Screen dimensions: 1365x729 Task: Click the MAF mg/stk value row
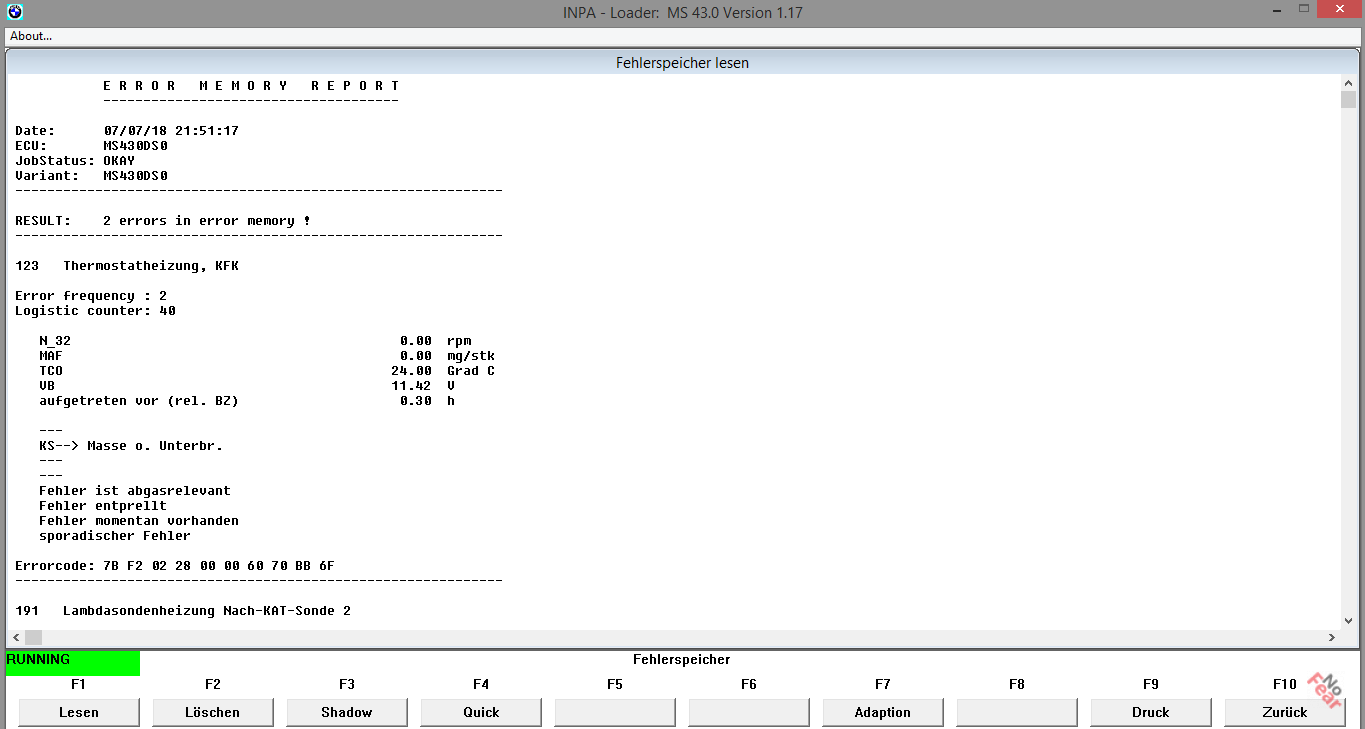pyautogui.click(x=267, y=356)
